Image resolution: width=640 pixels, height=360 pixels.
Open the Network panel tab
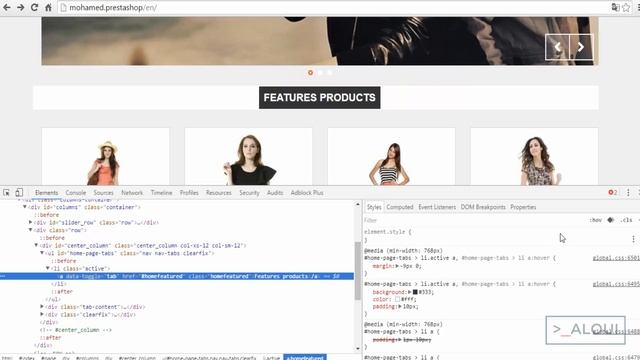click(132, 193)
